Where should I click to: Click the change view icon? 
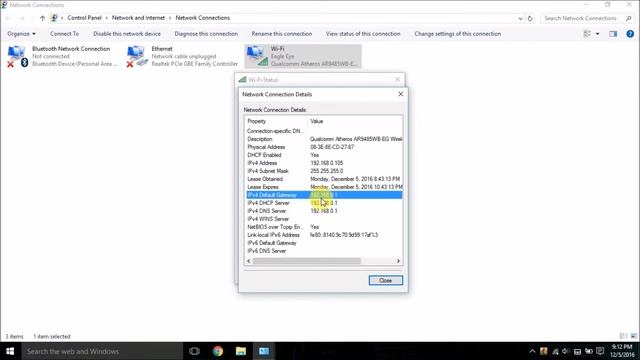587,34
